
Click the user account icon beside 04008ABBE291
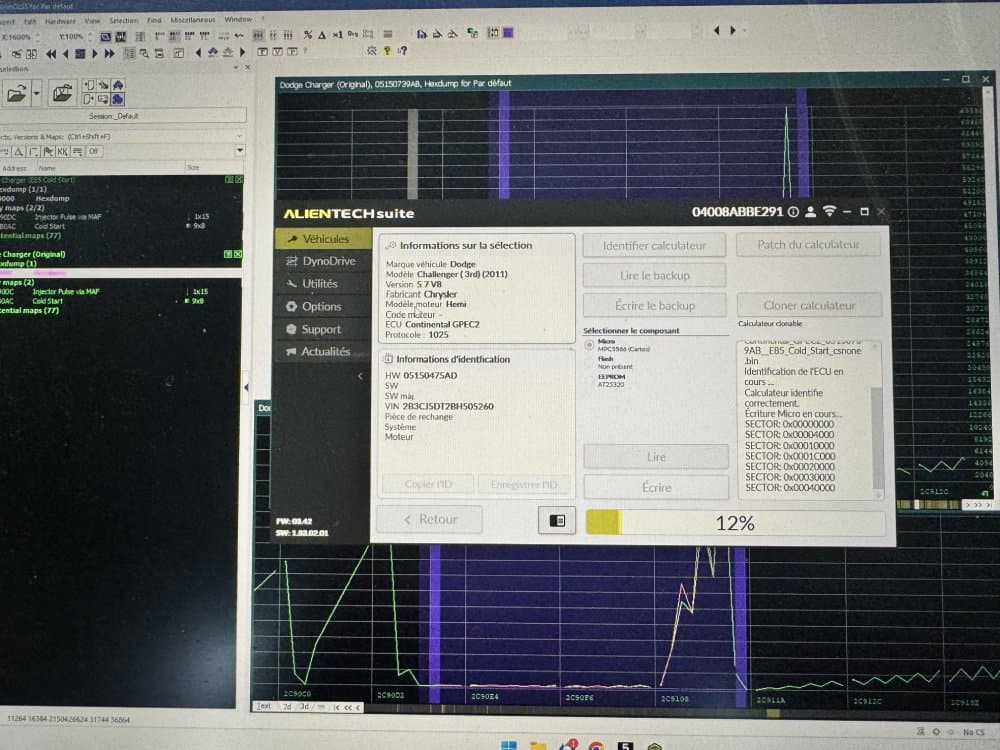click(x=810, y=212)
